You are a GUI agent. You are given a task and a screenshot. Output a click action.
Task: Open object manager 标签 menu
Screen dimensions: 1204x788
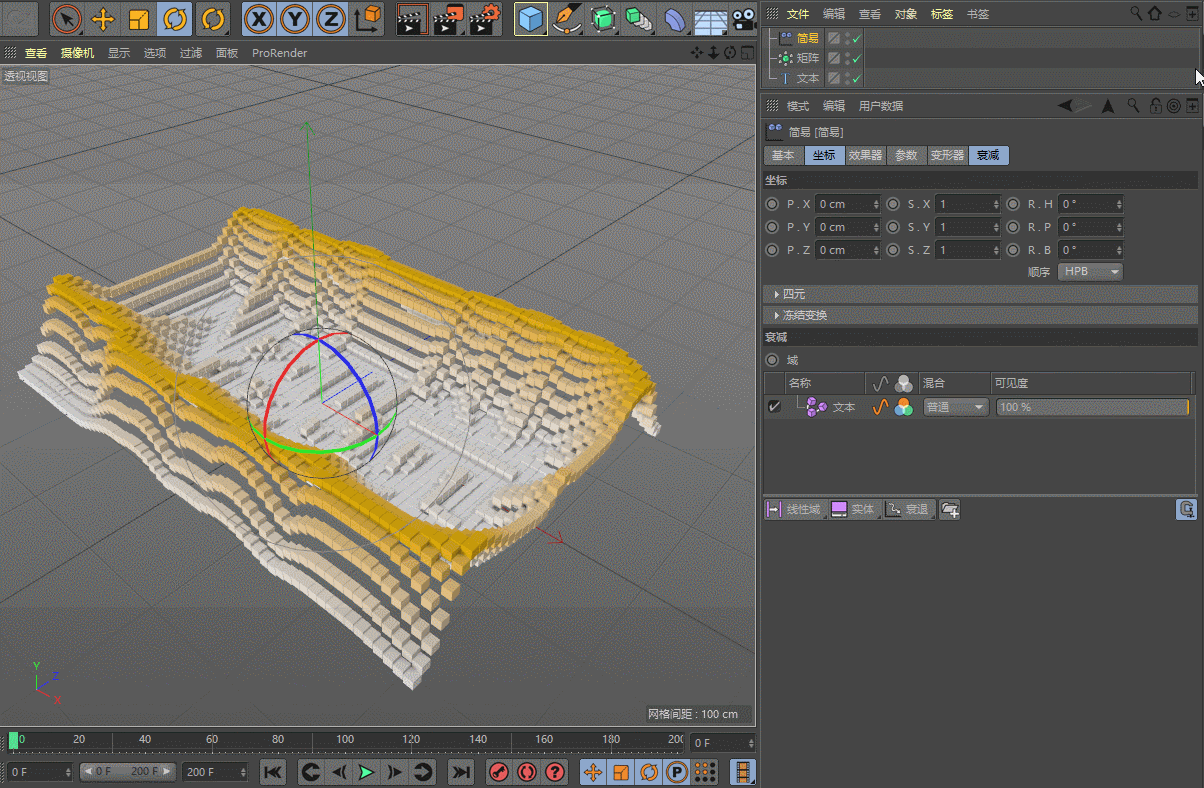[942, 14]
